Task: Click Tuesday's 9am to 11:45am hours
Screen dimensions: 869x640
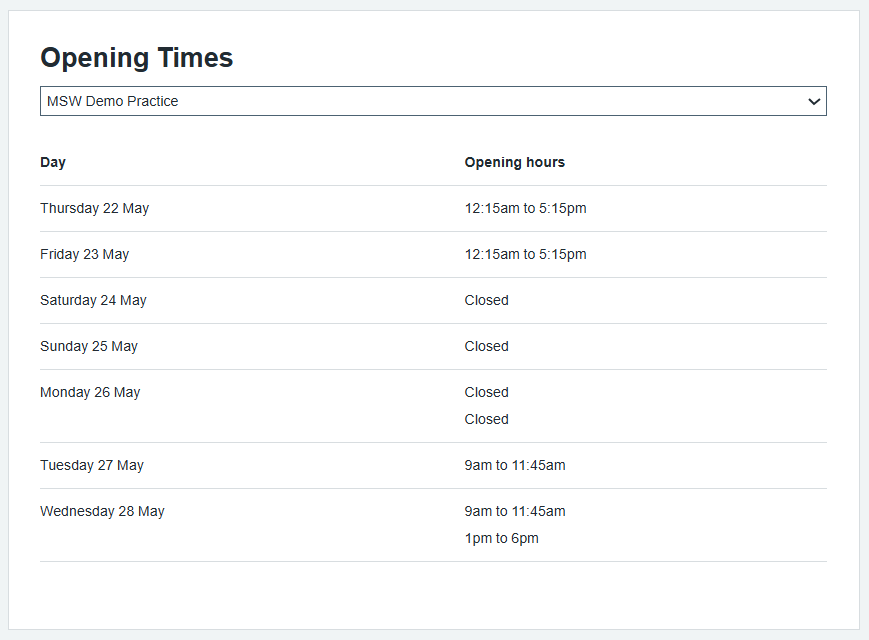Action: point(514,465)
